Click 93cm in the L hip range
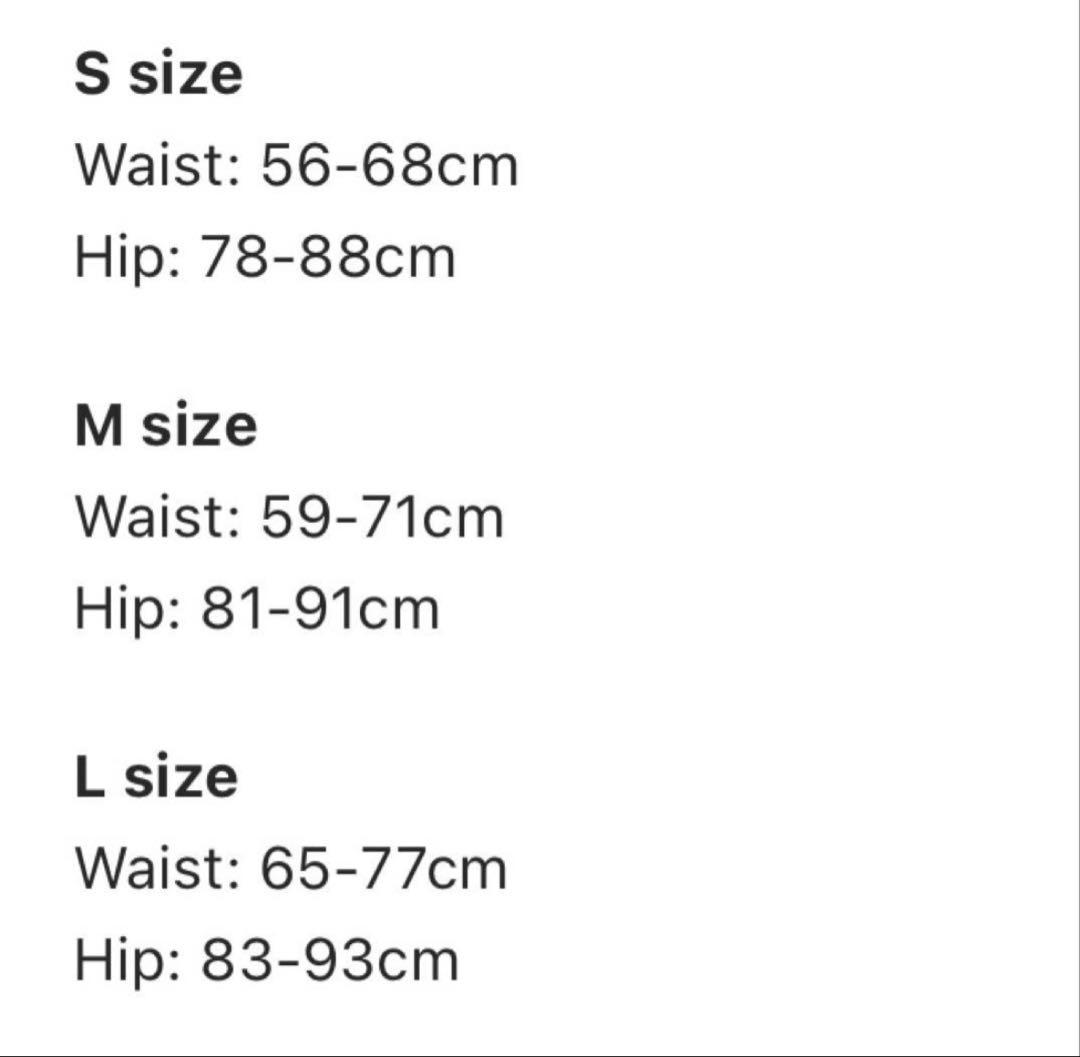The width and height of the screenshot is (1080, 1057). click(368, 961)
